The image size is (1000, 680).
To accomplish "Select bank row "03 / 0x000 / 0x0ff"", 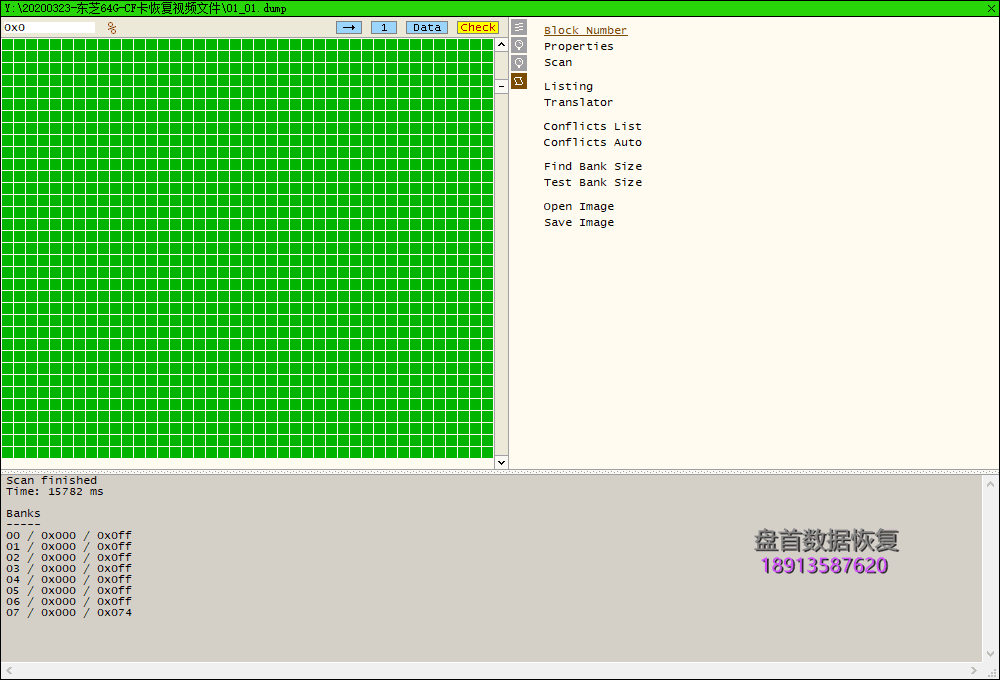I will tap(69, 568).
